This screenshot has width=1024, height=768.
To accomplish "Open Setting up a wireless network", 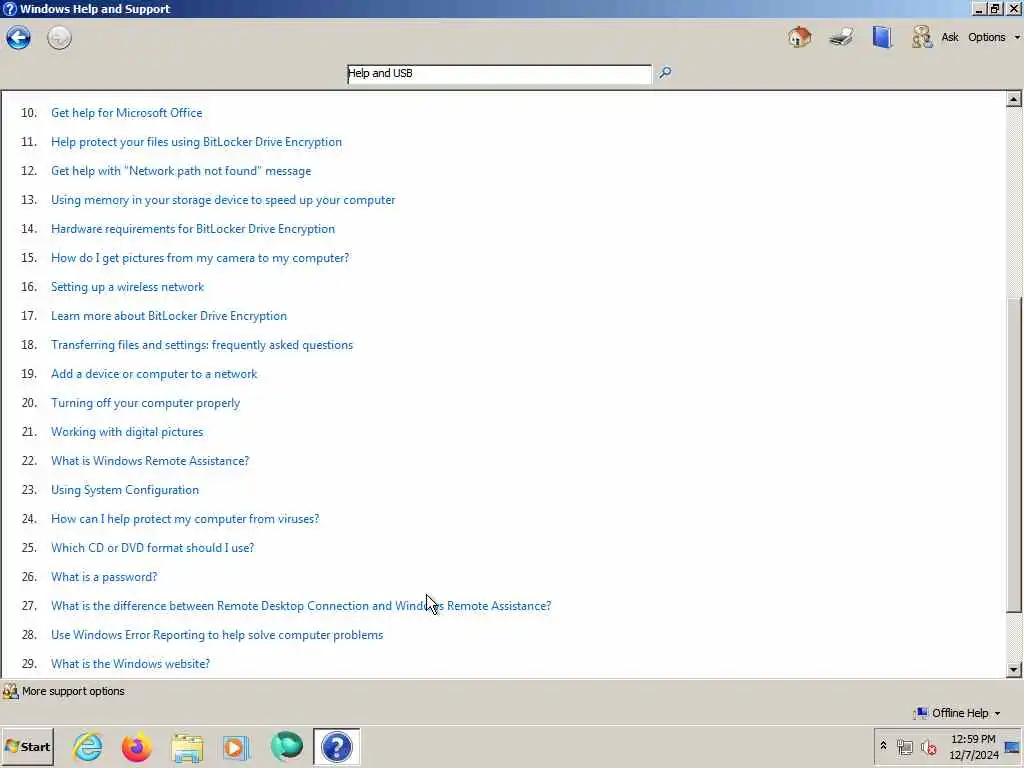I will pos(127,287).
